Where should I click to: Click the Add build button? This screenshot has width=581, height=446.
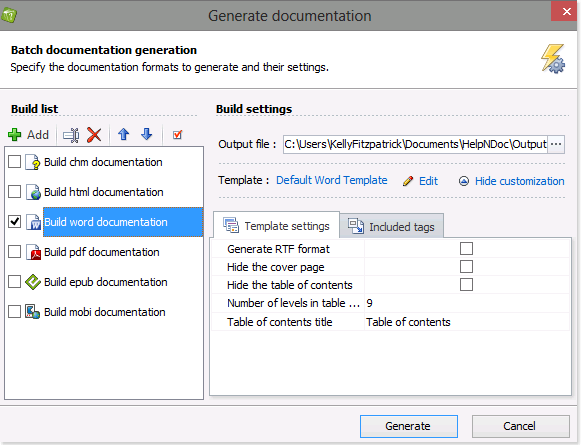point(29,134)
